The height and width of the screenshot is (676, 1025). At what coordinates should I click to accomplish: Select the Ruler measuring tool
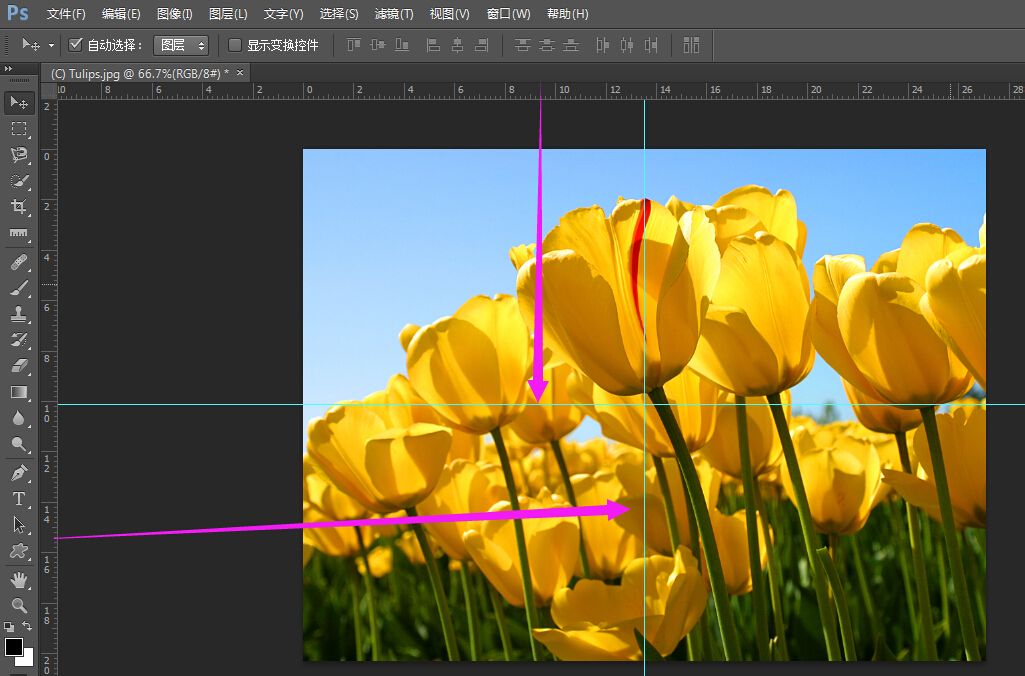pyautogui.click(x=19, y=233)
